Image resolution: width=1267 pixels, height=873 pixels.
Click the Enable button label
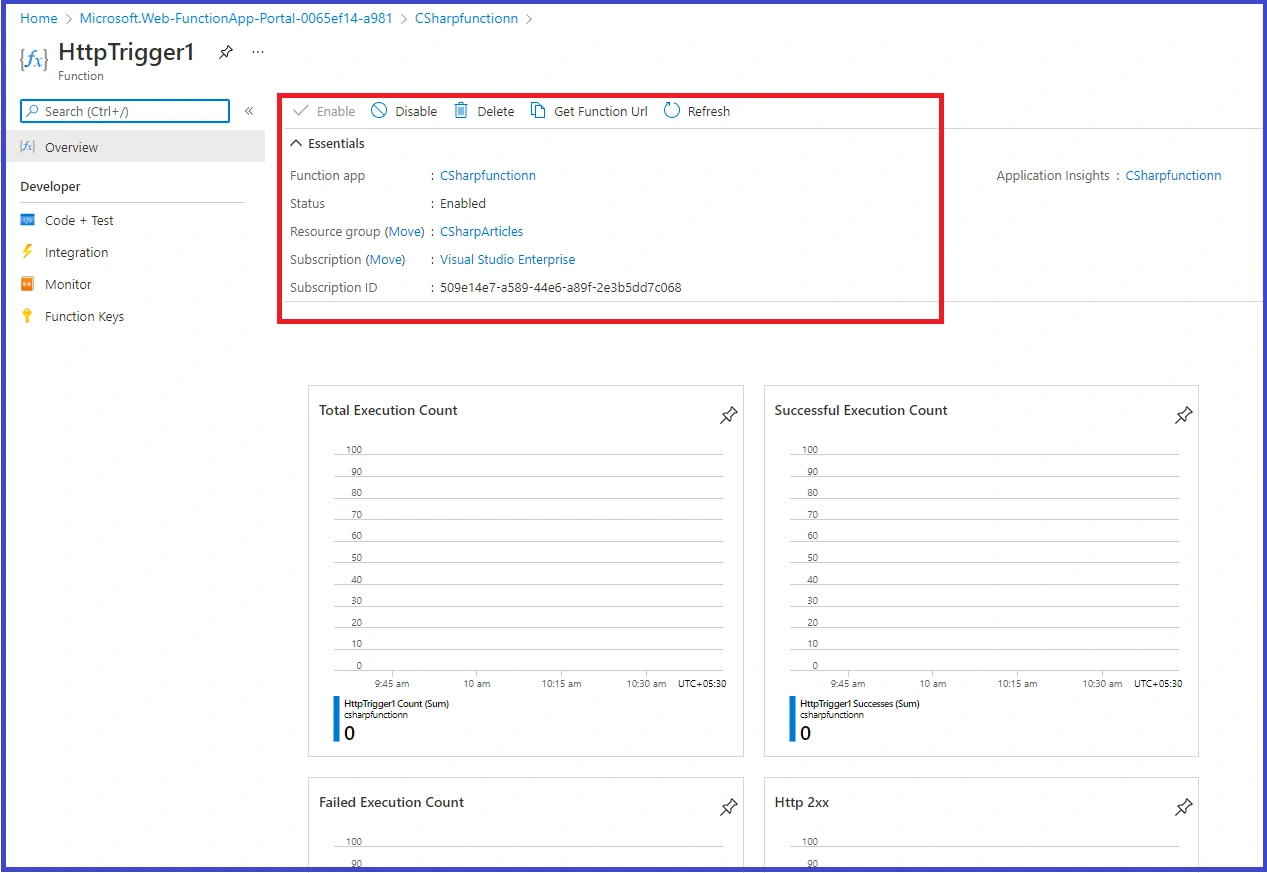[336, 111]
